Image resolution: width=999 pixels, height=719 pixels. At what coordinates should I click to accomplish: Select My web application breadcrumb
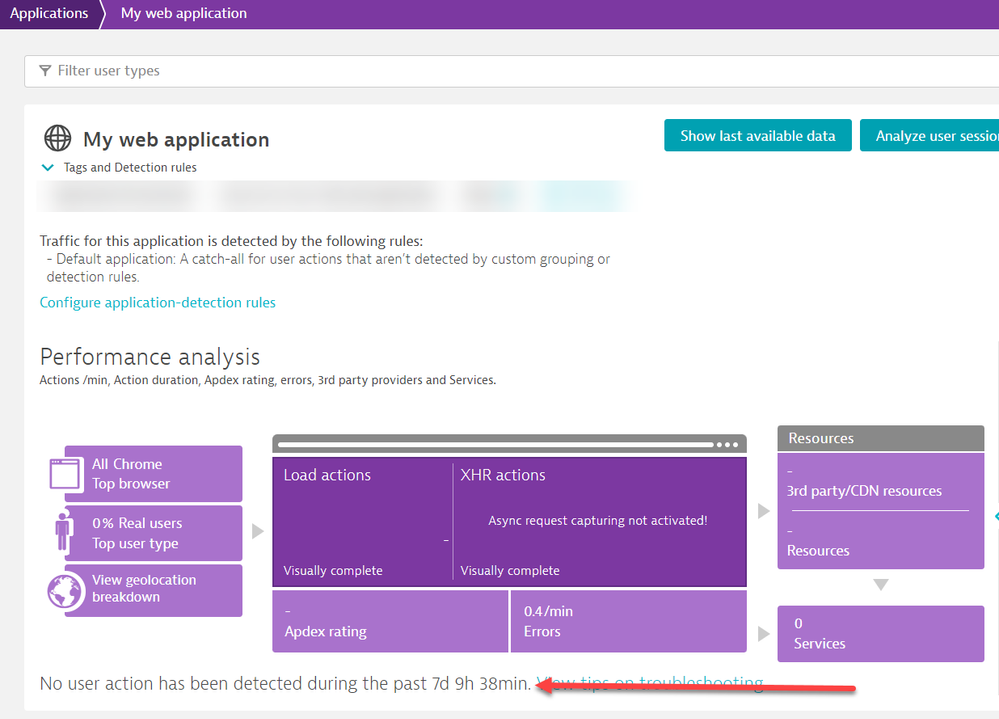183,14
